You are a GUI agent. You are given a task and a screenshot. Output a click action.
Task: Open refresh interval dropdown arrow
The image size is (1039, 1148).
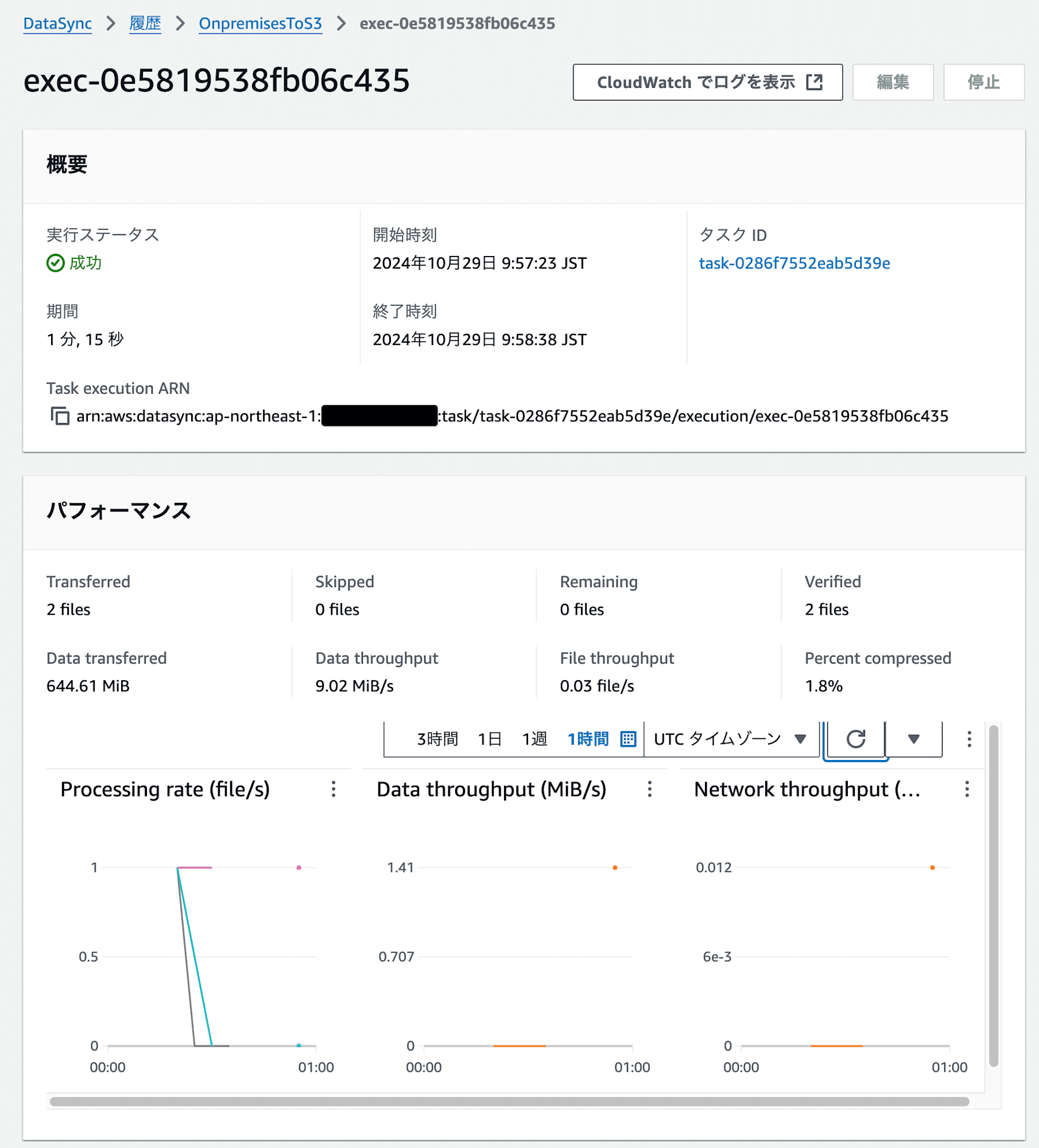(914, 739)
